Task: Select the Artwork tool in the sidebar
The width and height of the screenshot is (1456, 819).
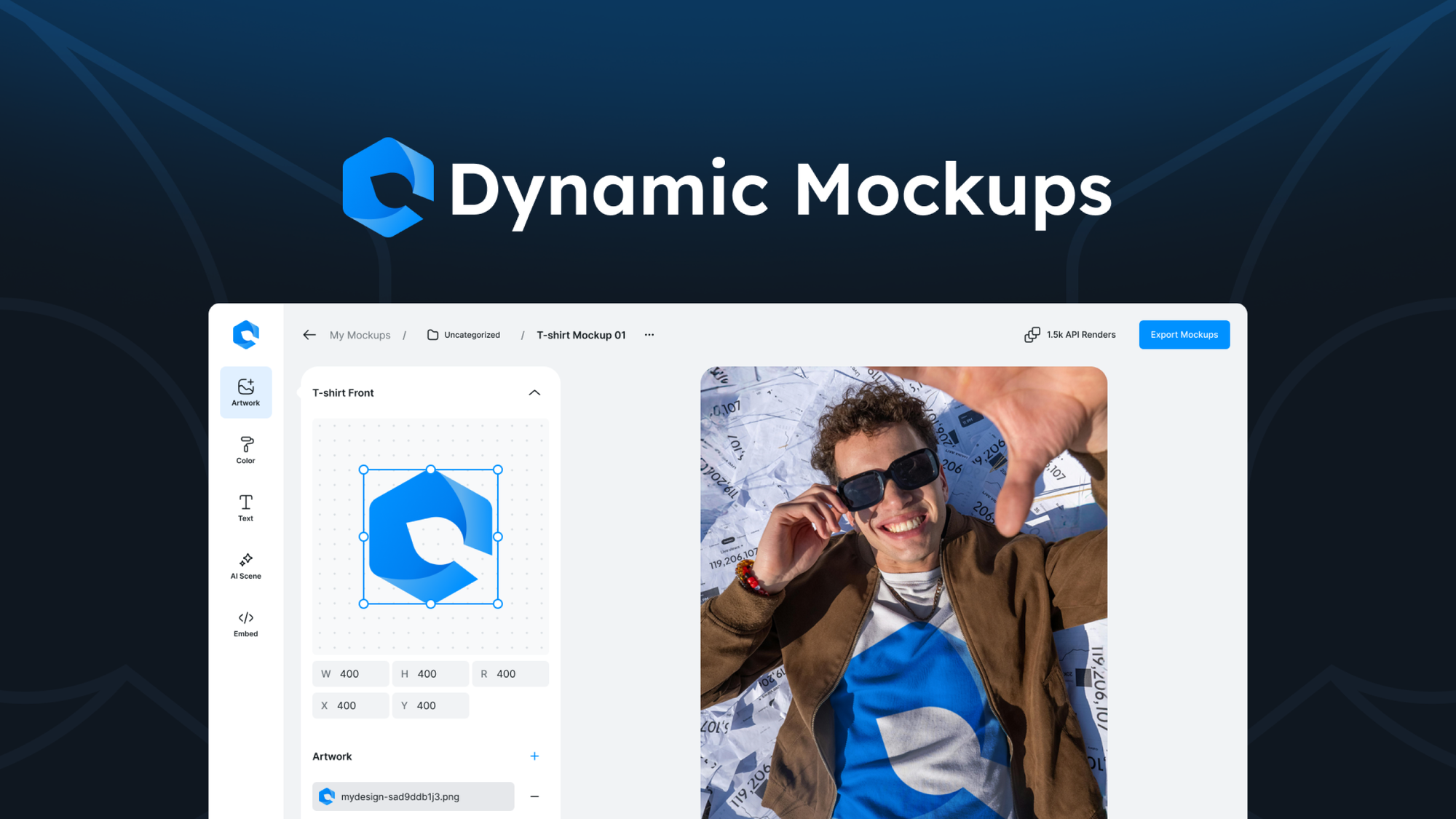Action: click(245, 391)
